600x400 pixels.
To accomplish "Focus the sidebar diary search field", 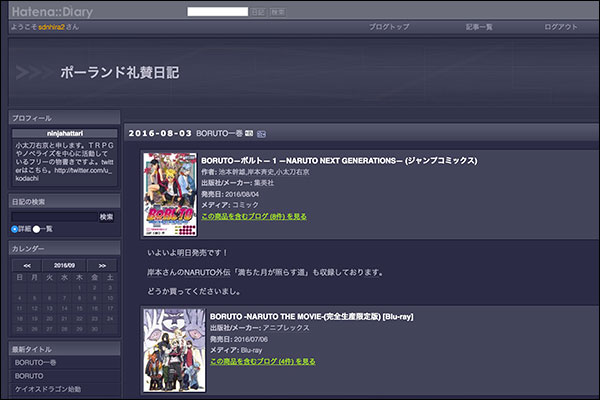I will [x=53, y=216].
